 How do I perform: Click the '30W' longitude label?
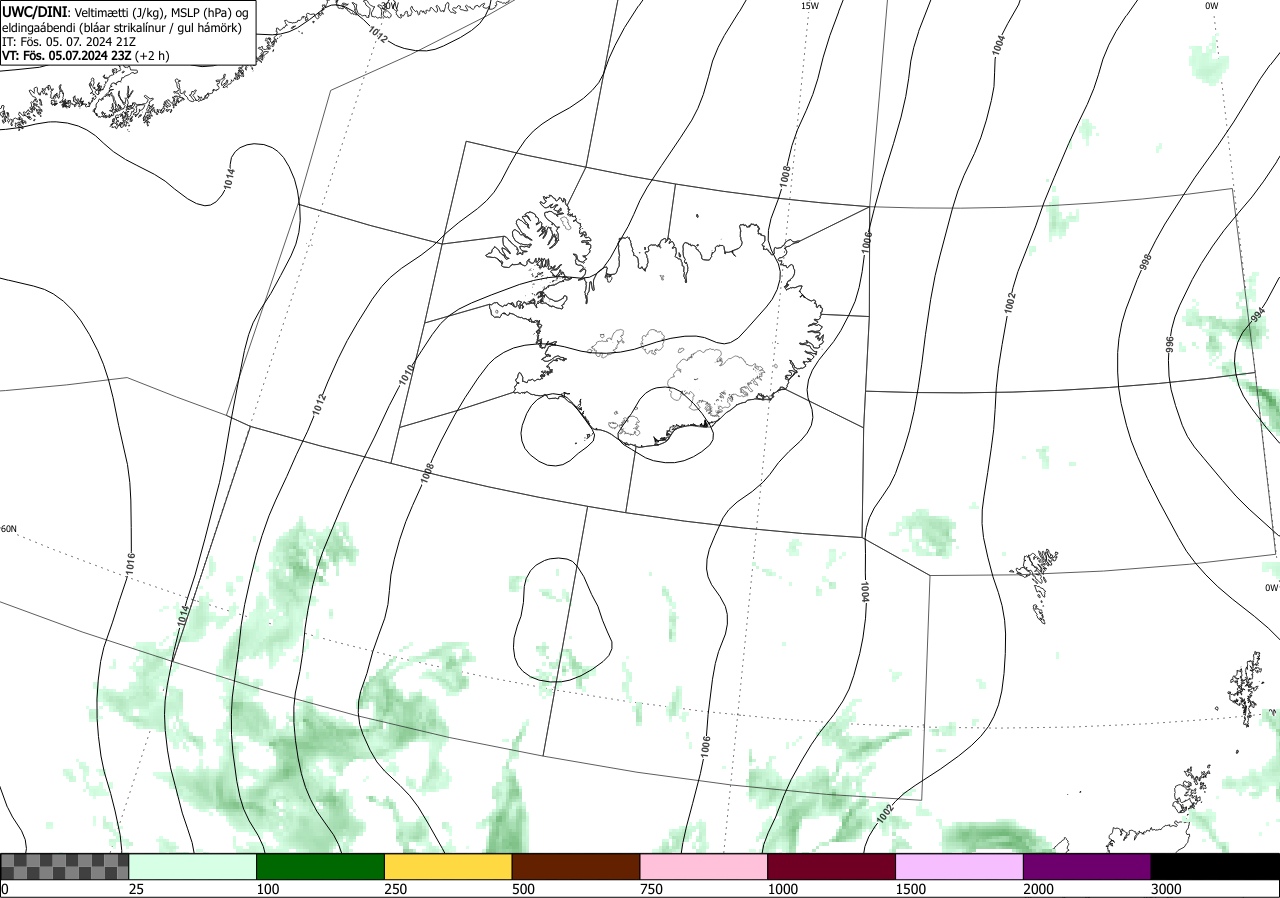click(x=389, y=5)
